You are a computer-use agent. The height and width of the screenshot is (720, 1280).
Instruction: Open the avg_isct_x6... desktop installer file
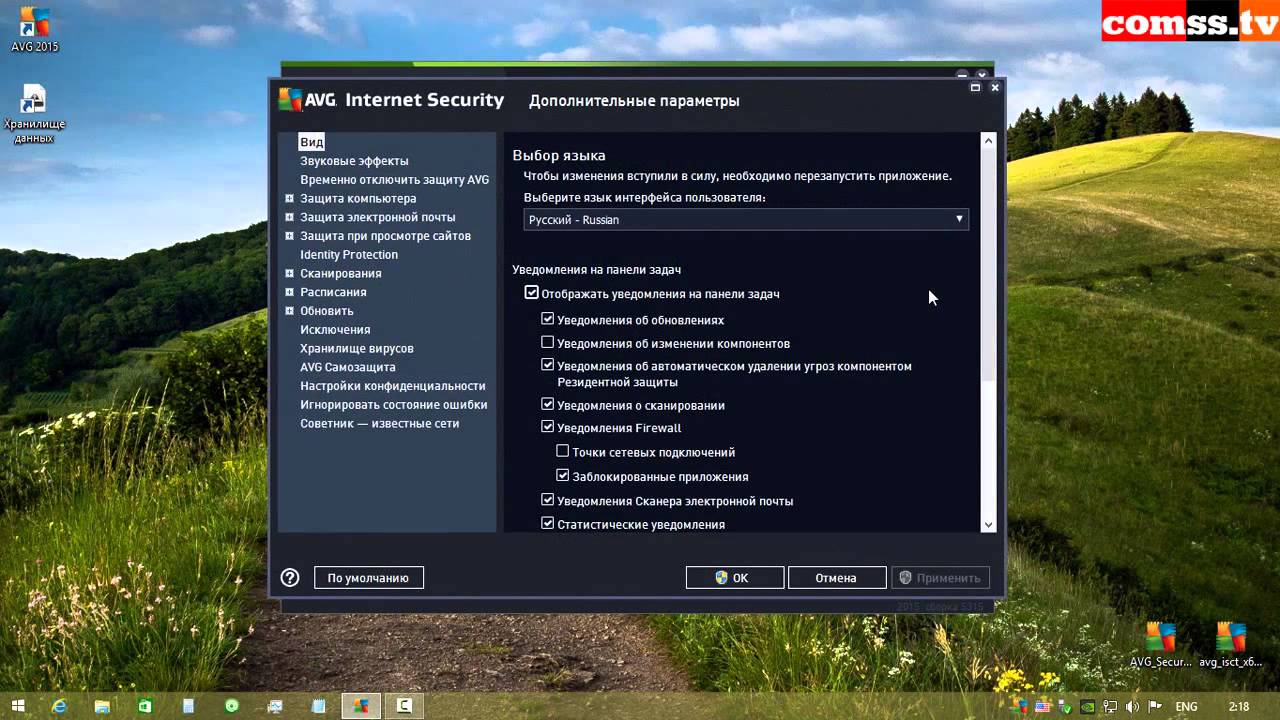tap(1230, 645)
